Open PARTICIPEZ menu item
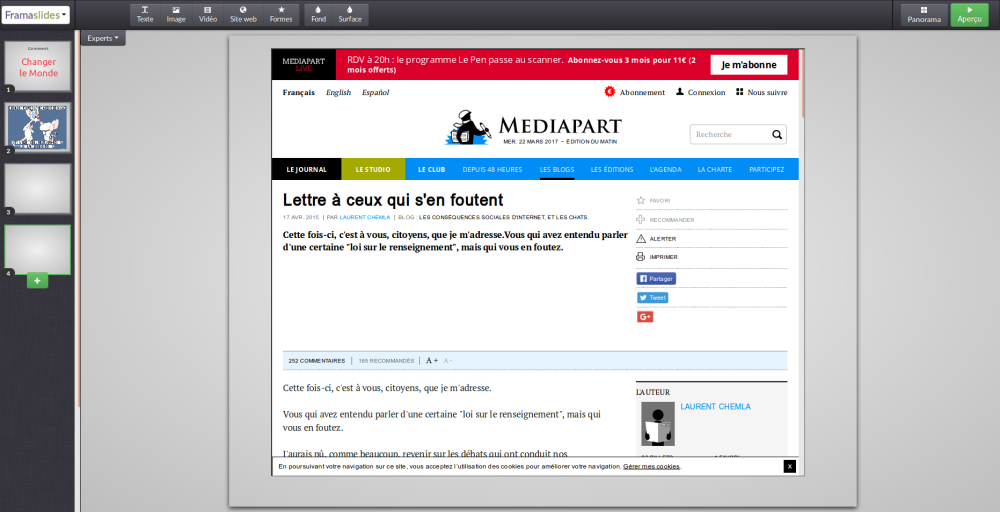The height and width of the screenshot is (512, 1000). point(767,169)
